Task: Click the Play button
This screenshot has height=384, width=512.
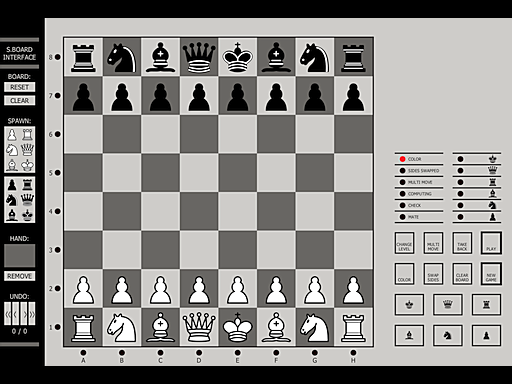Action: pos(491,243)
